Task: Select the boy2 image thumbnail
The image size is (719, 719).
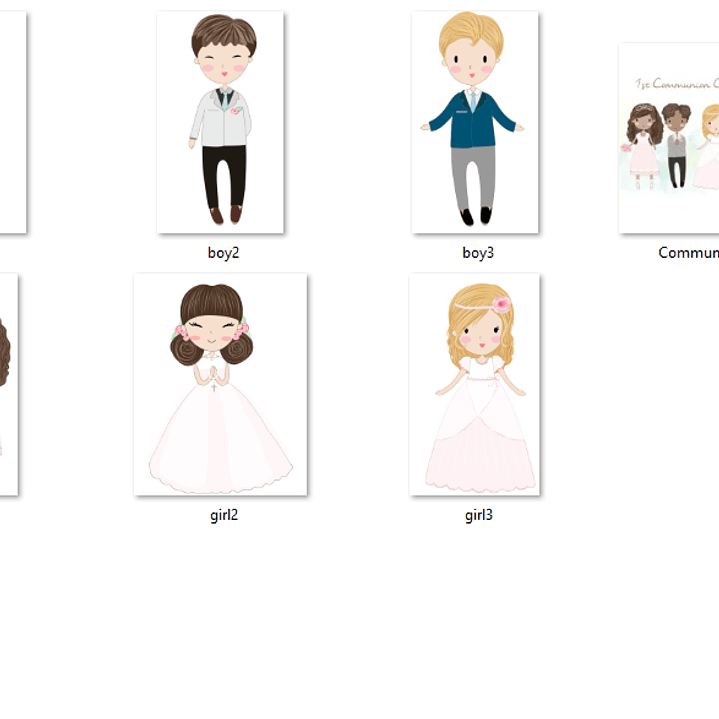Action: click(x=220, y=122)
